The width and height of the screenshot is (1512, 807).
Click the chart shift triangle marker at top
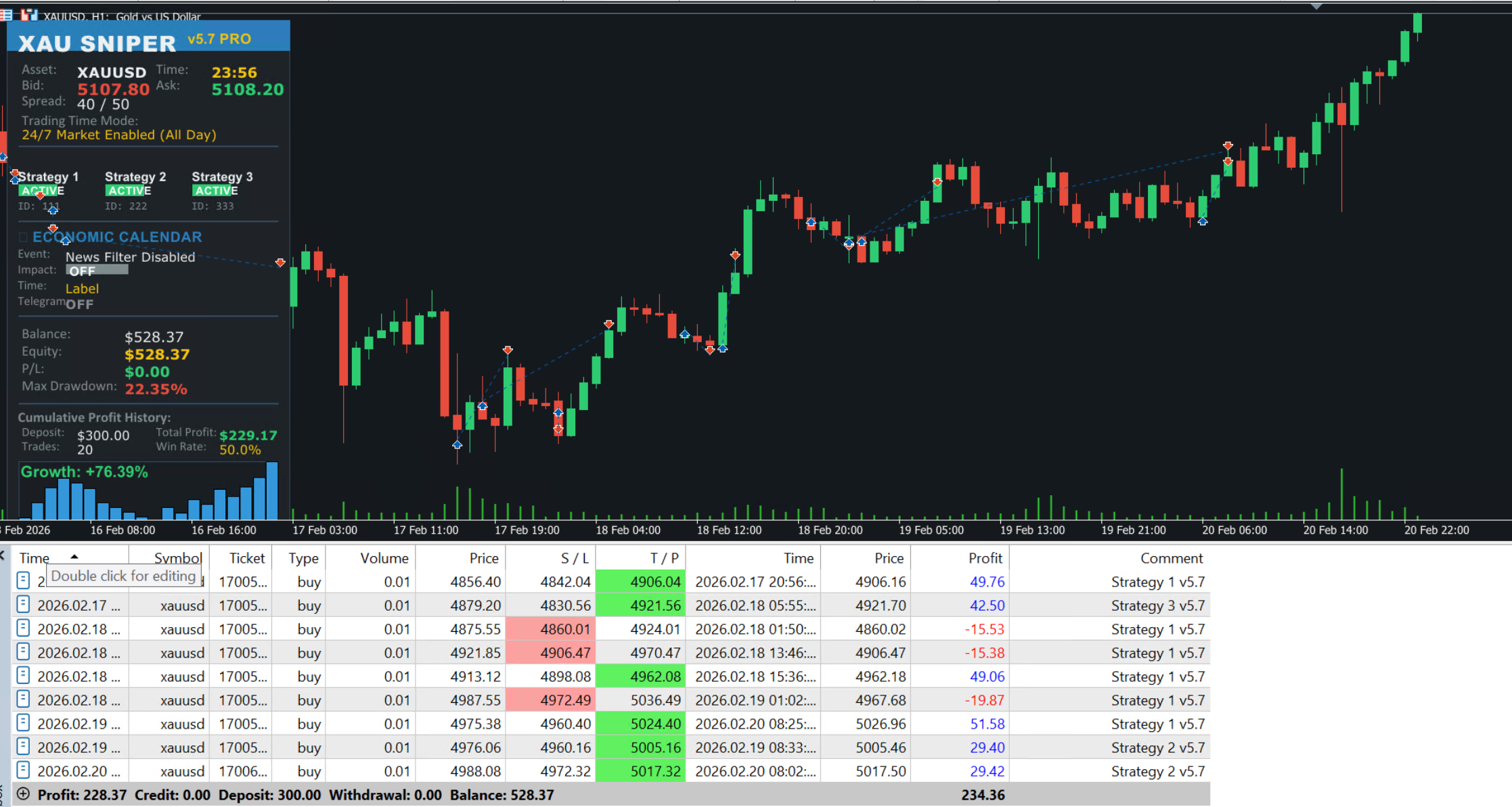click(x=1316, y=6)
